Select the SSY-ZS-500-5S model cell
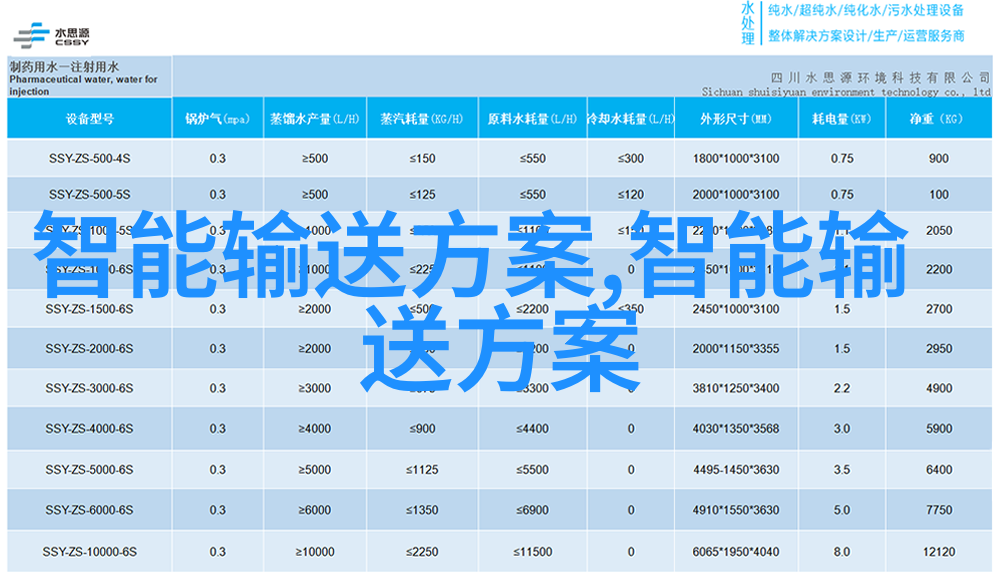This screenshot has height=581, width=1000. [89, 195]
